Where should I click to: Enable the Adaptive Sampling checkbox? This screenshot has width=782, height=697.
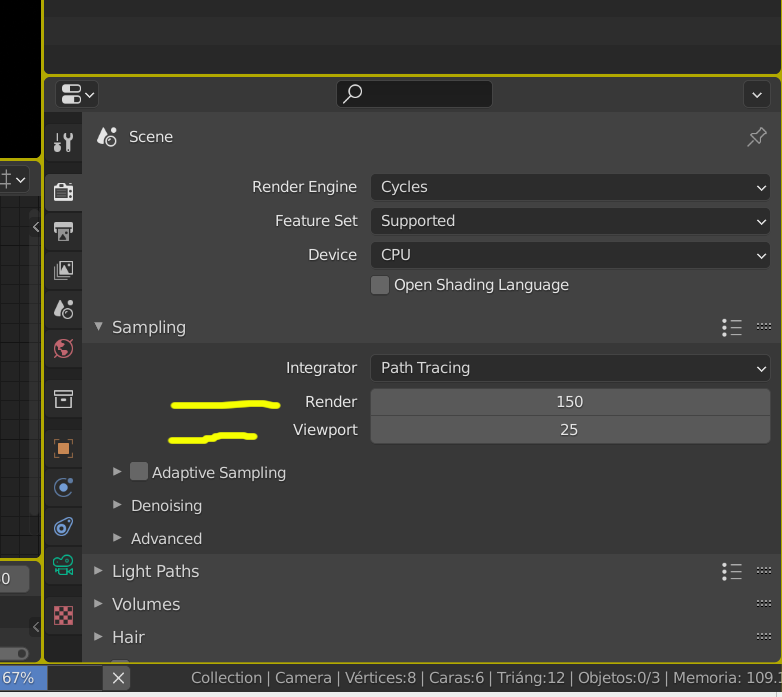coord(139,471)
